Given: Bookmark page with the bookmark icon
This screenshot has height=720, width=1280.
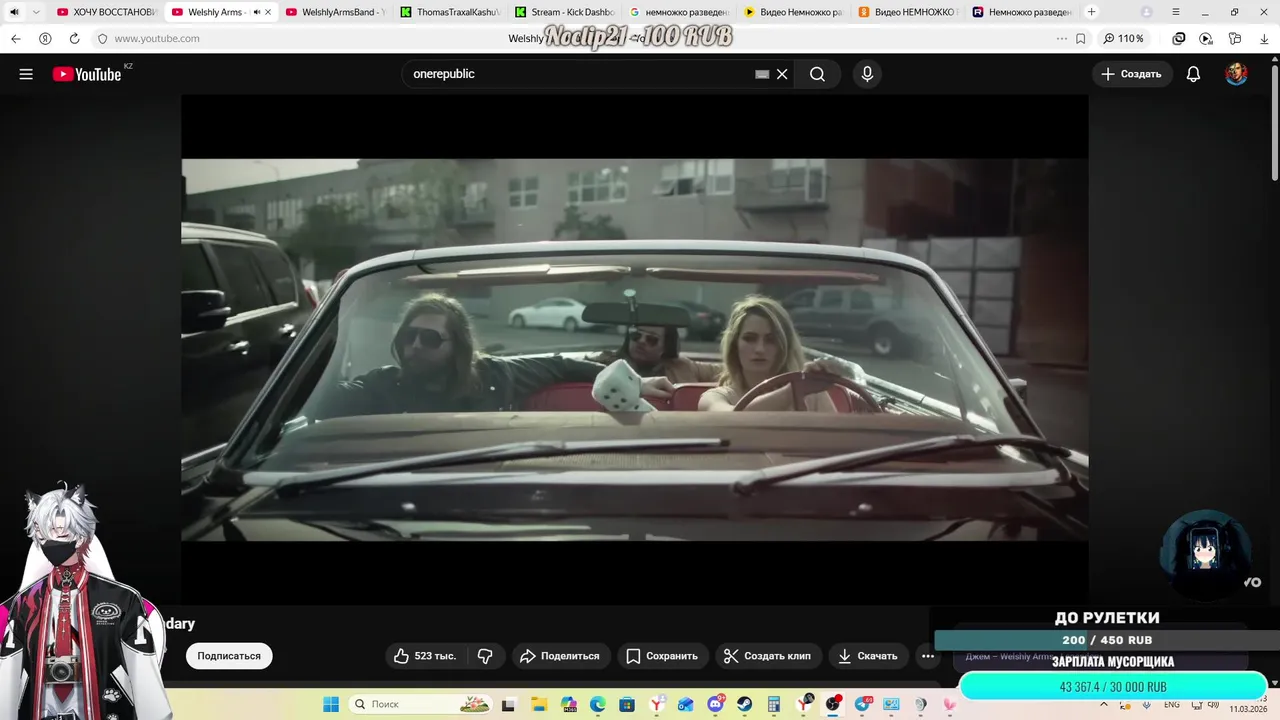Looking at the screenshot, I should 1081,38.
